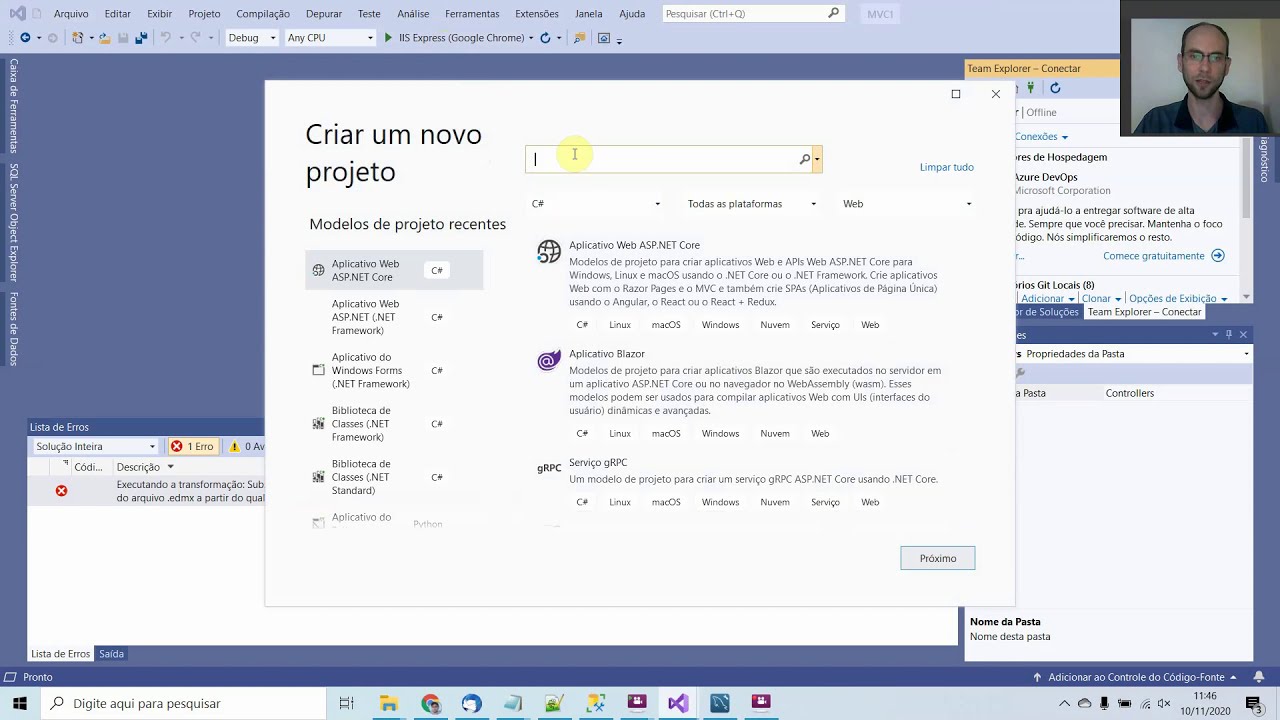Viewport: 1280px width, 720px height.
Task: Click the save all toolbar icon
Action: [141, 38]
